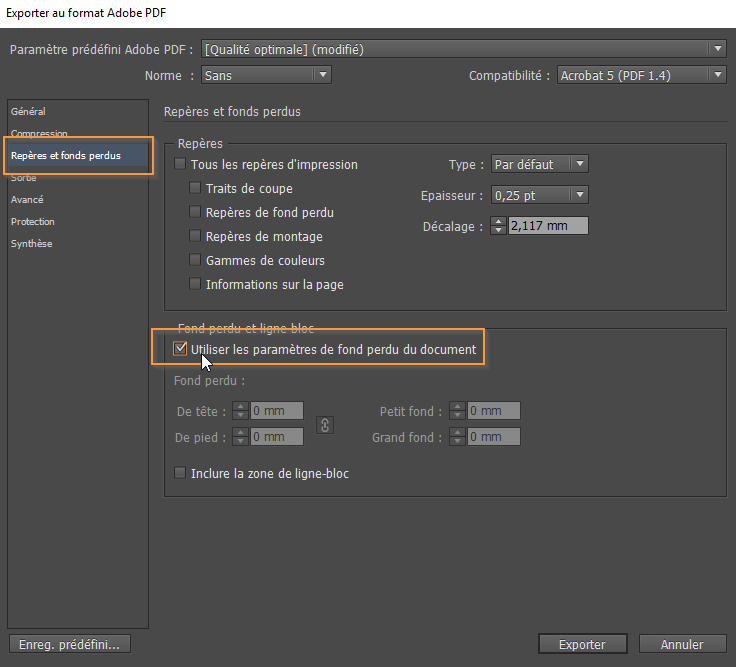The image size is (736, 667).
Task: Toggle Gammes de couleurs checkbox
Action: pos(195,260)
